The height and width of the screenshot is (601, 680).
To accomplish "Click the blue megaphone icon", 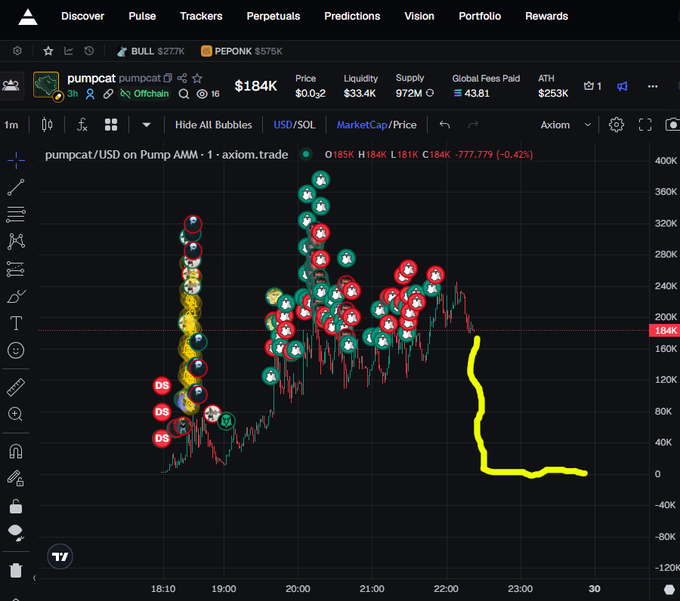I will 622,86.
